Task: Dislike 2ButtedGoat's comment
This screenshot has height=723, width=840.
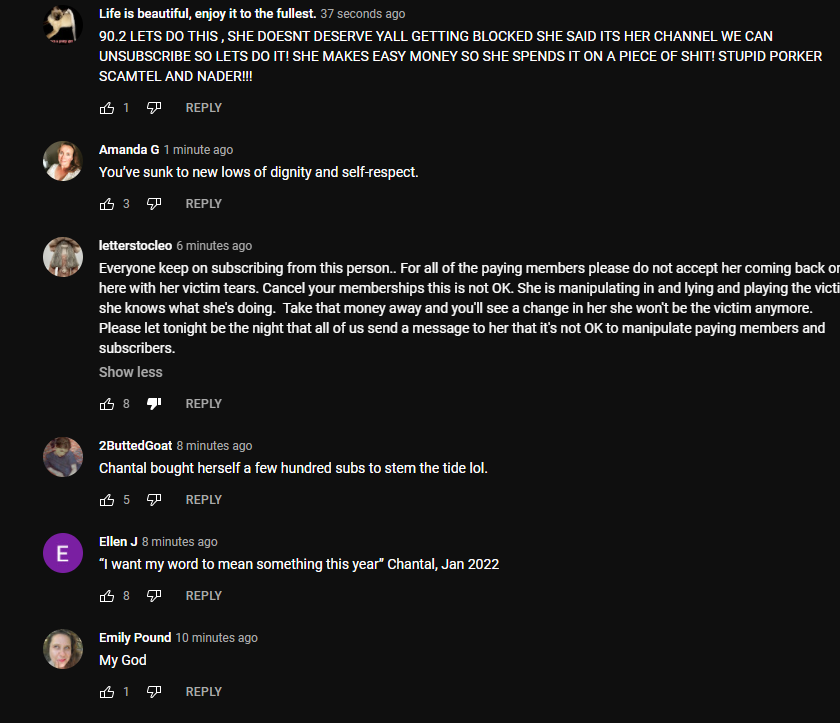Action: pos(154,500)
